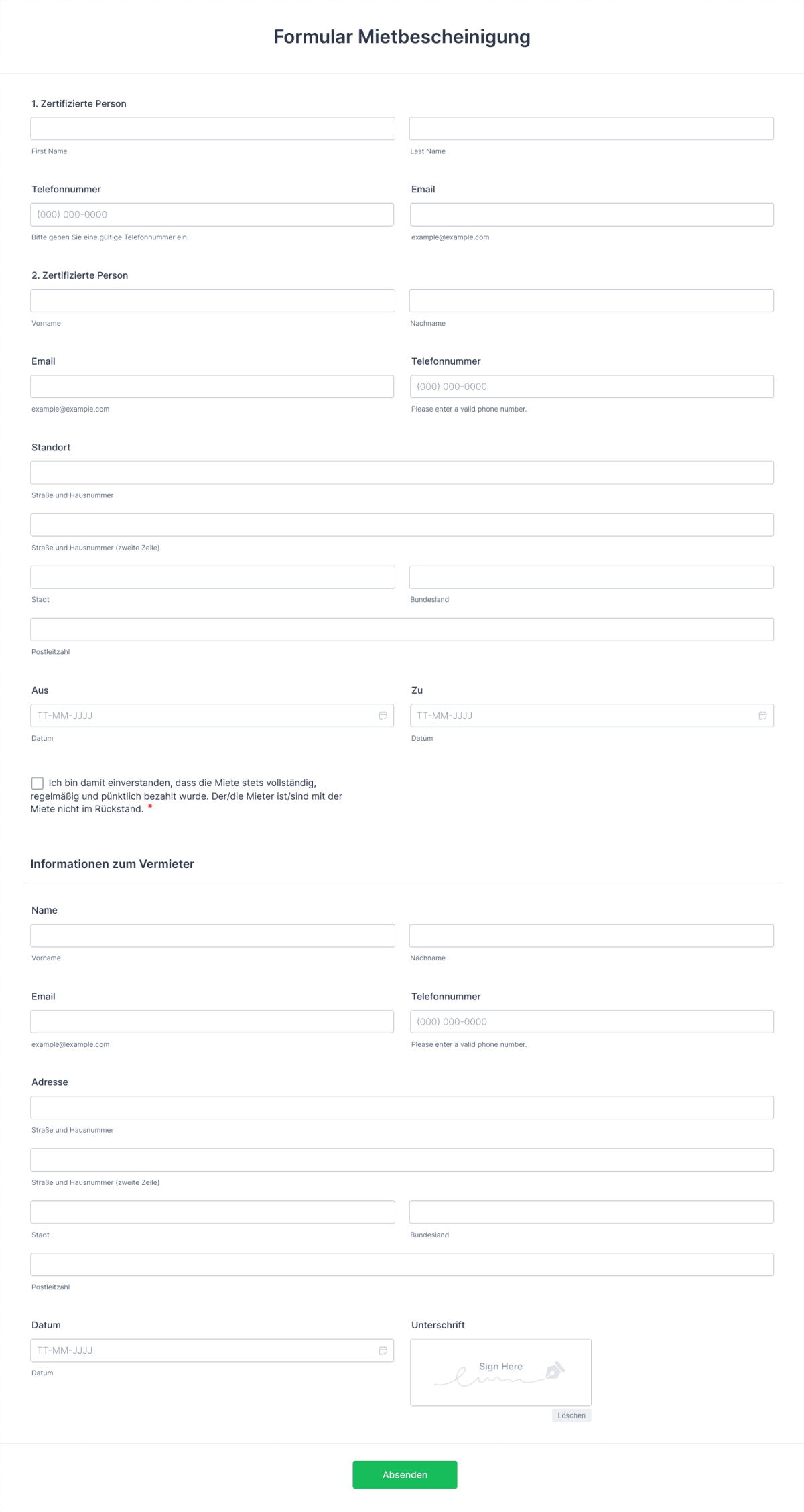Screen dimensions: 804x1512
Task: Click the Bundesland field in the Standort section
Action: pyautogui.click(x=592, y=577)
